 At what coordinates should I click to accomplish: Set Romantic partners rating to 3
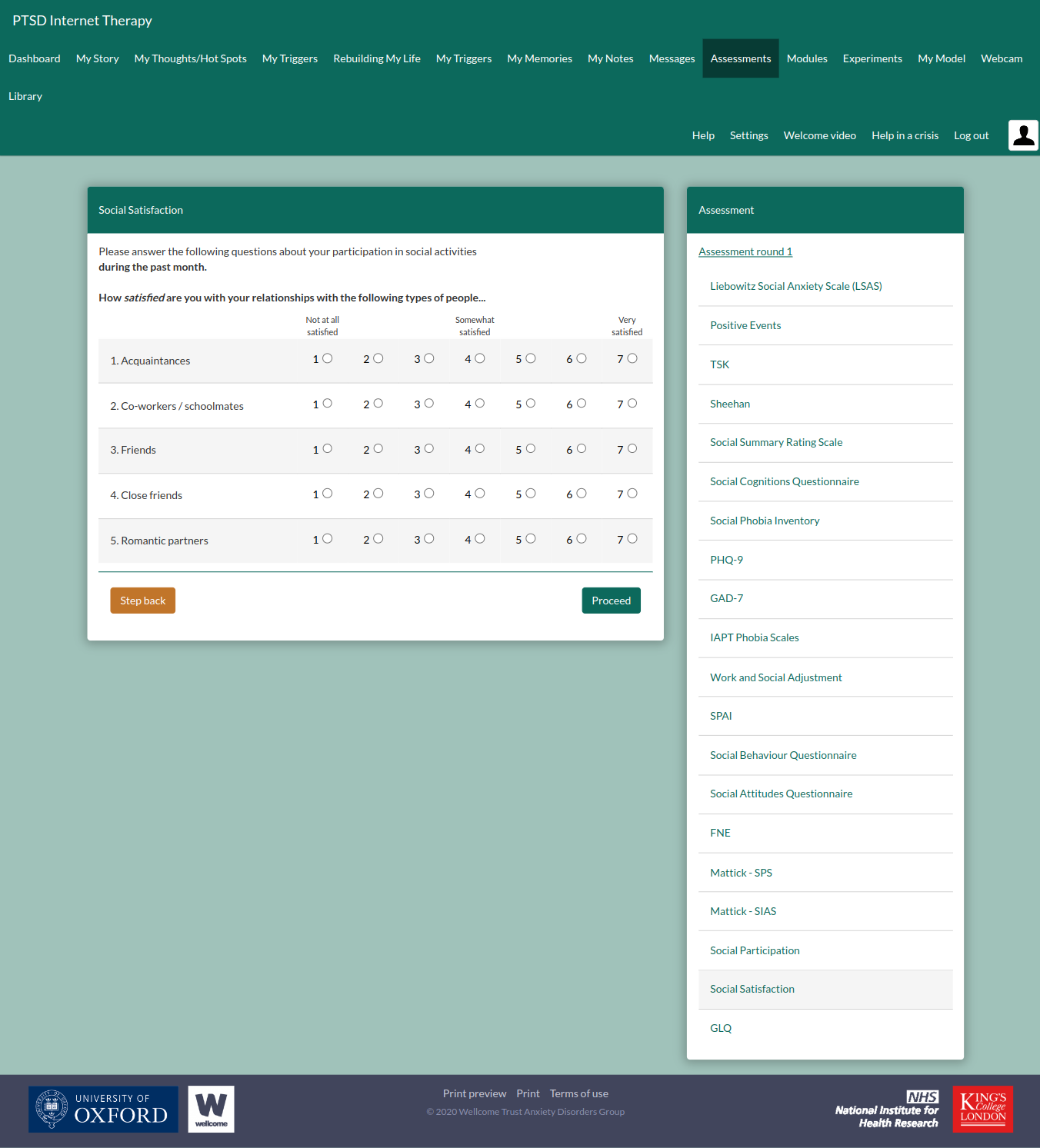pos(429,539)
